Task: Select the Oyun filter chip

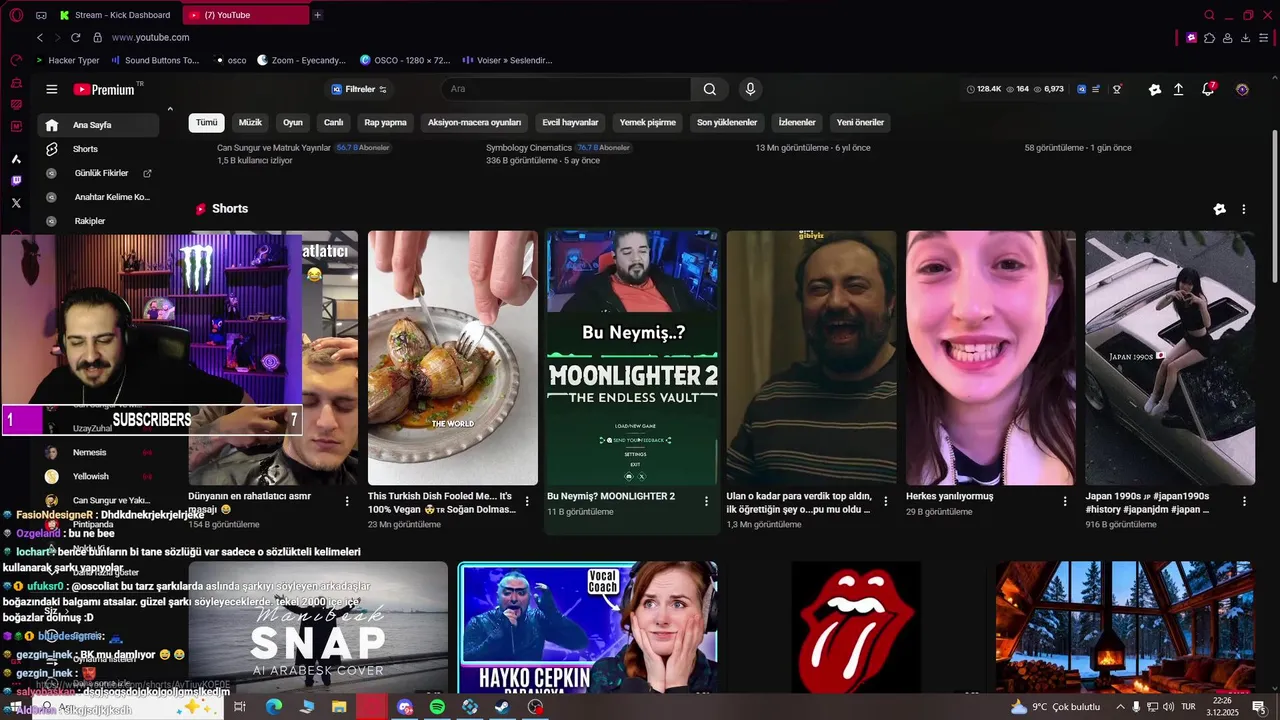Action: point(293,122)
